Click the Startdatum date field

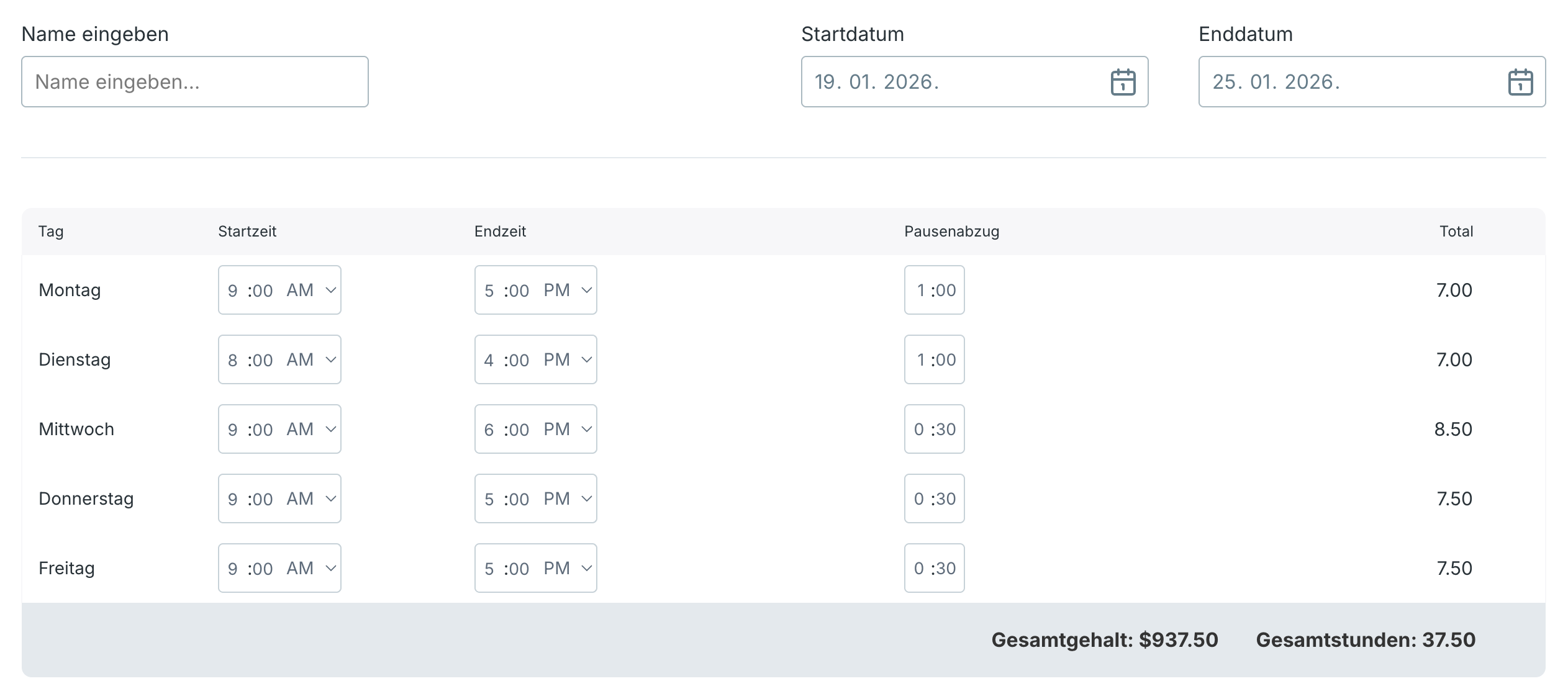(950, 82)
